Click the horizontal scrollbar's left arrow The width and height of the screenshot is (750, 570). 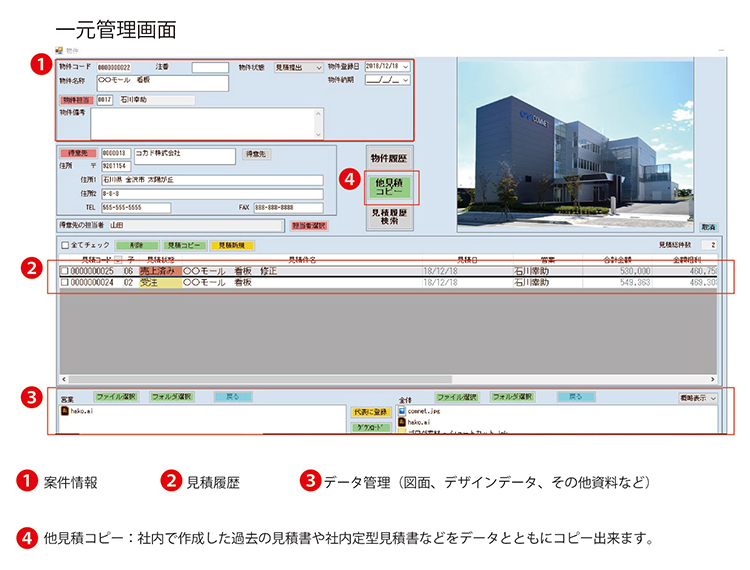(x=64, y=379)
